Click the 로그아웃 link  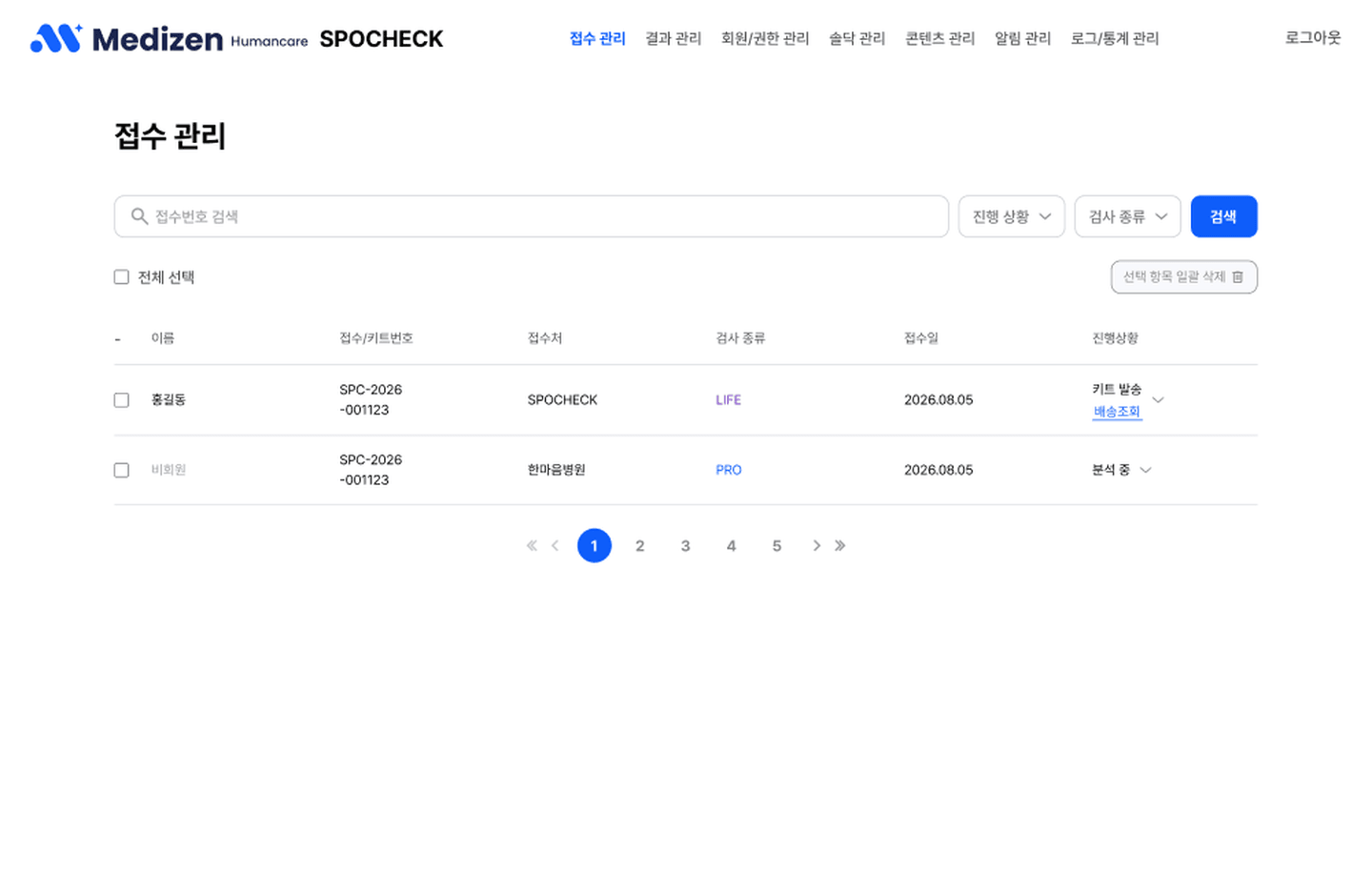pos(1313,38)
